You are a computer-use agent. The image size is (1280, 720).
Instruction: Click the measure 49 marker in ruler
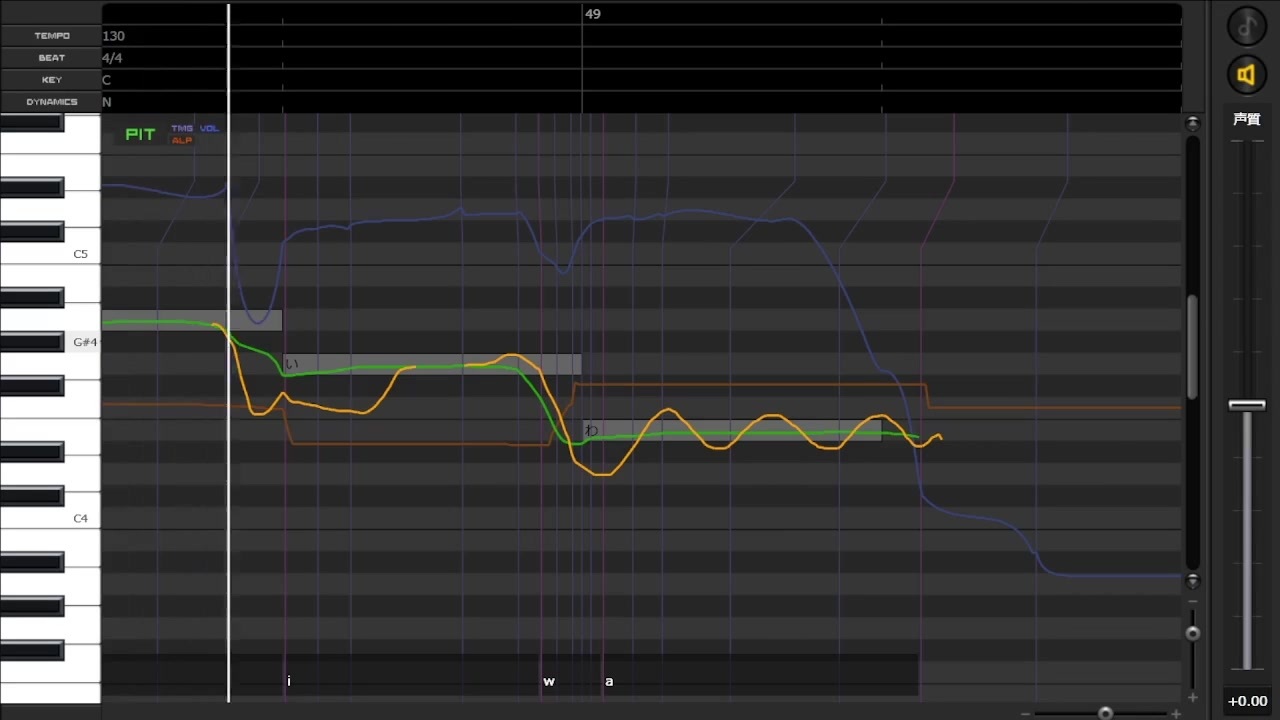click(593, 14)
